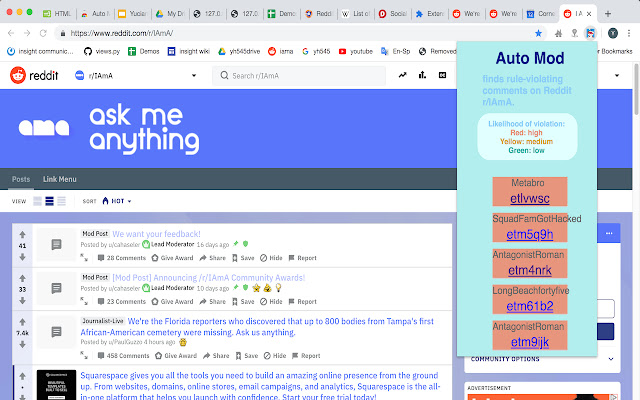Open a new browser tab with plus button

coord(608,13)
